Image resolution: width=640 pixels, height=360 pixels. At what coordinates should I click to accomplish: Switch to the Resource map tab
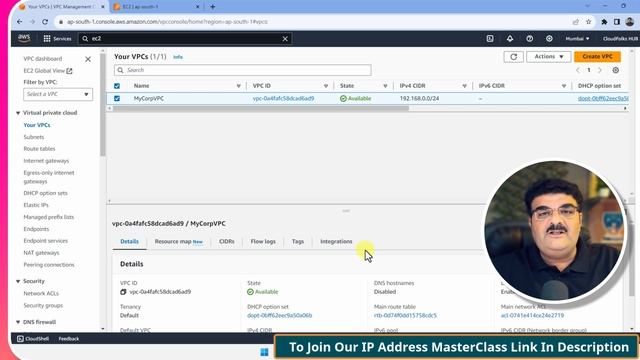point(178,242)
